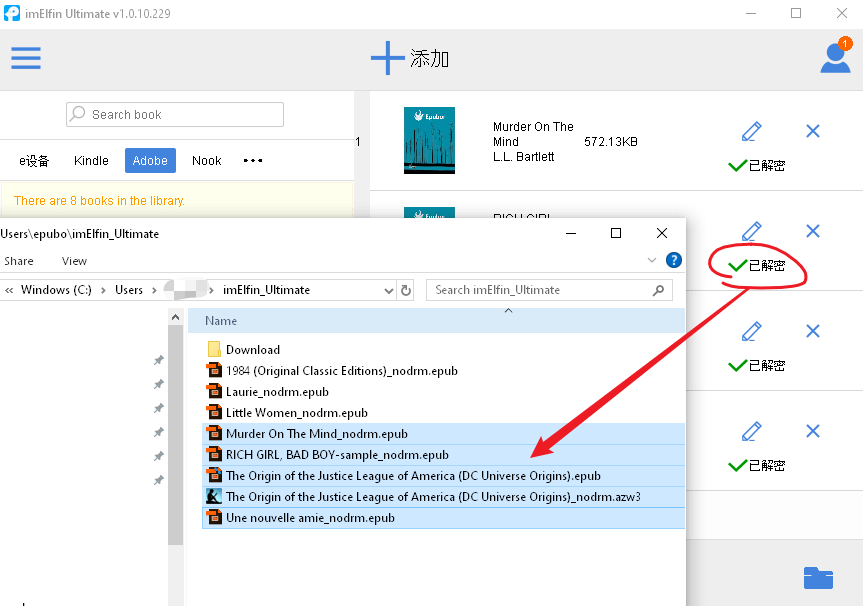This screenshot has height=606, width=863.
Task: Minimize the Explorer window
Action: click(571, 233)
